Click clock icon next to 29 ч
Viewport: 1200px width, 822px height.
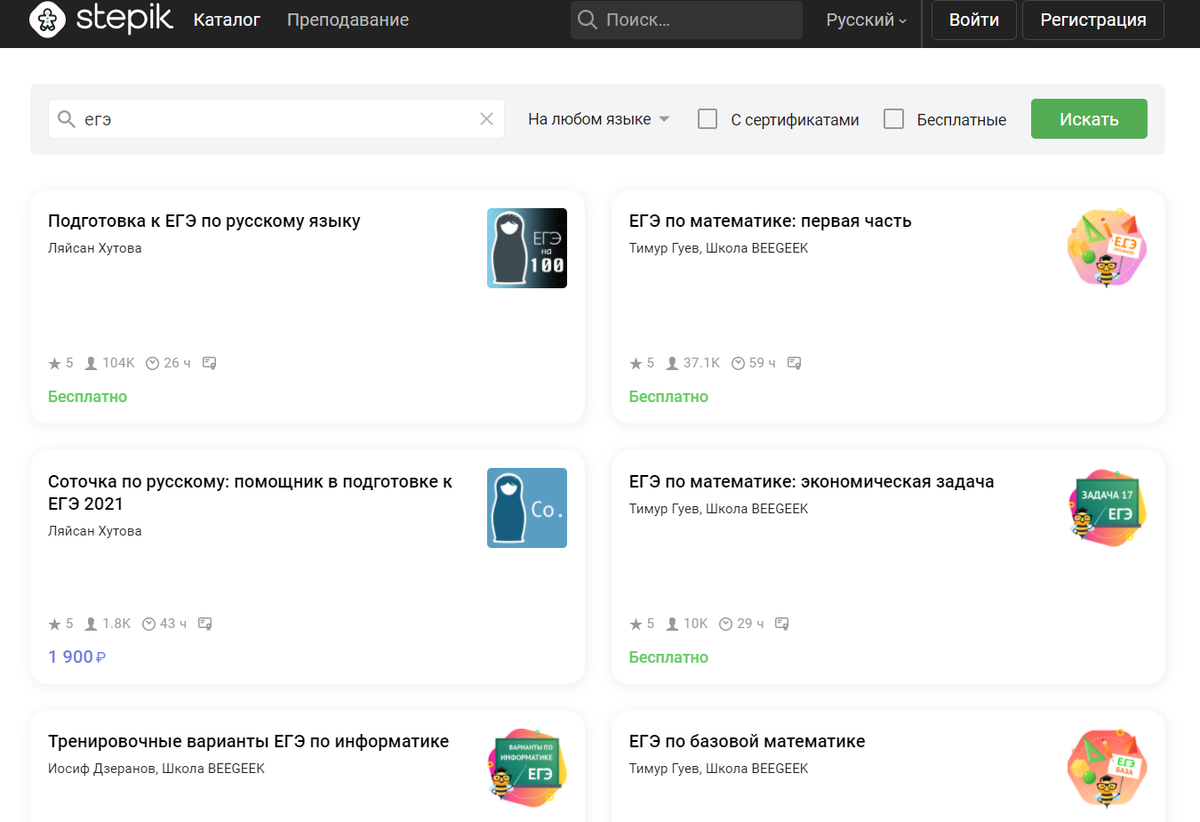coord(726,624)
